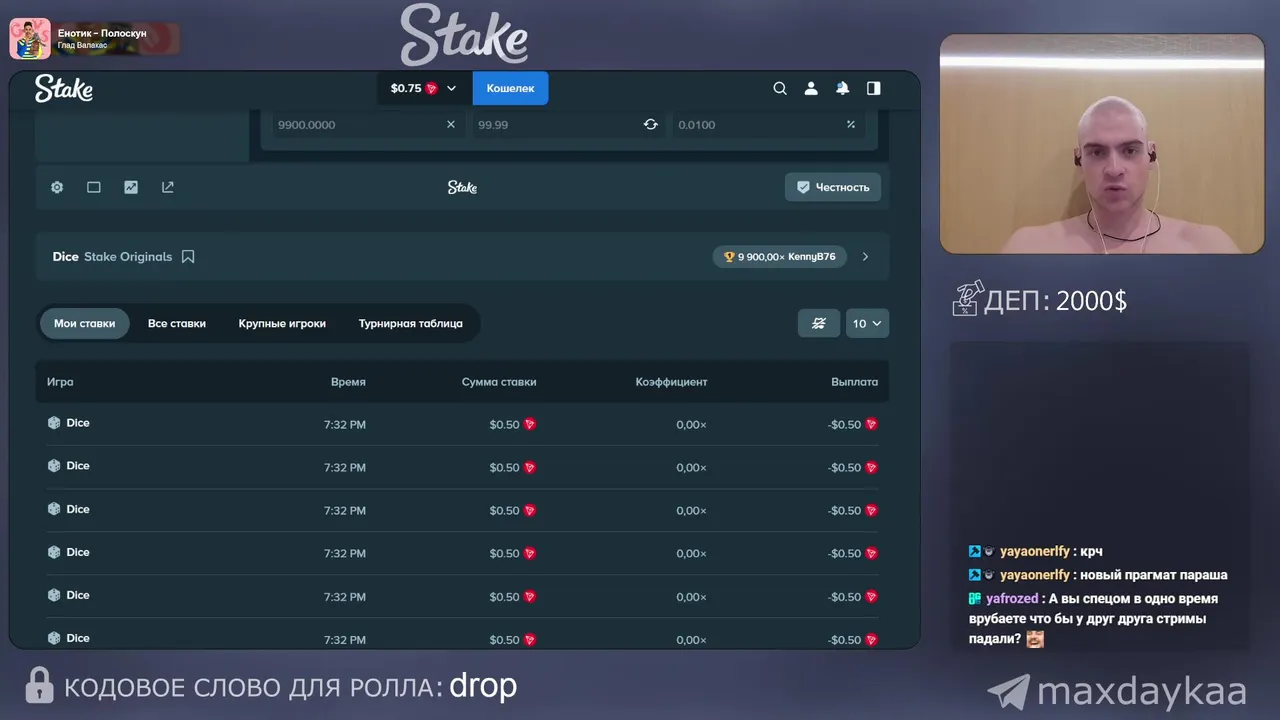Open the 9 900,00× KennyB76 badge
This screenshot has width=1280, height=720.
click(x=779, y=257)
